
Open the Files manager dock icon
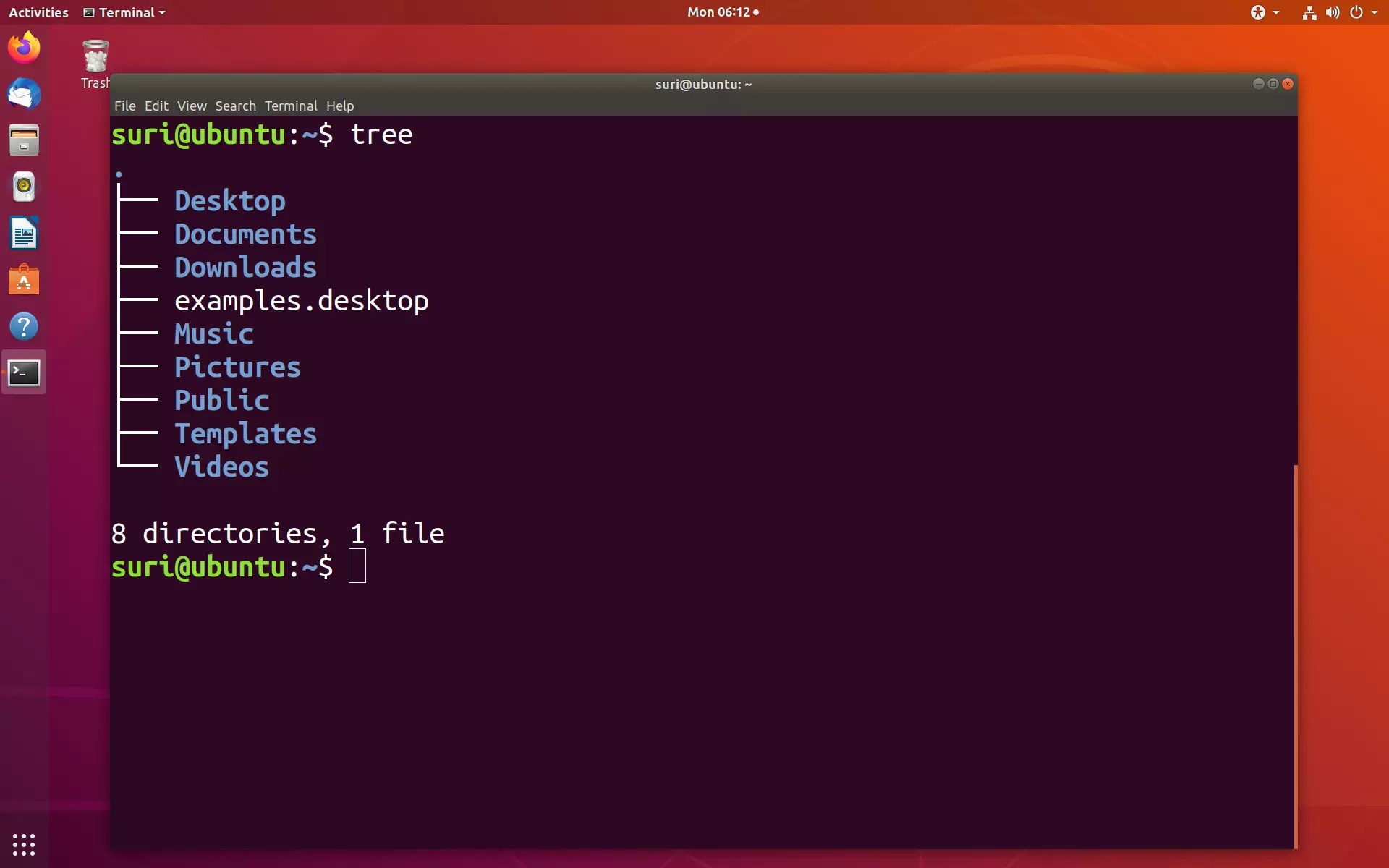tap(24, 140)
